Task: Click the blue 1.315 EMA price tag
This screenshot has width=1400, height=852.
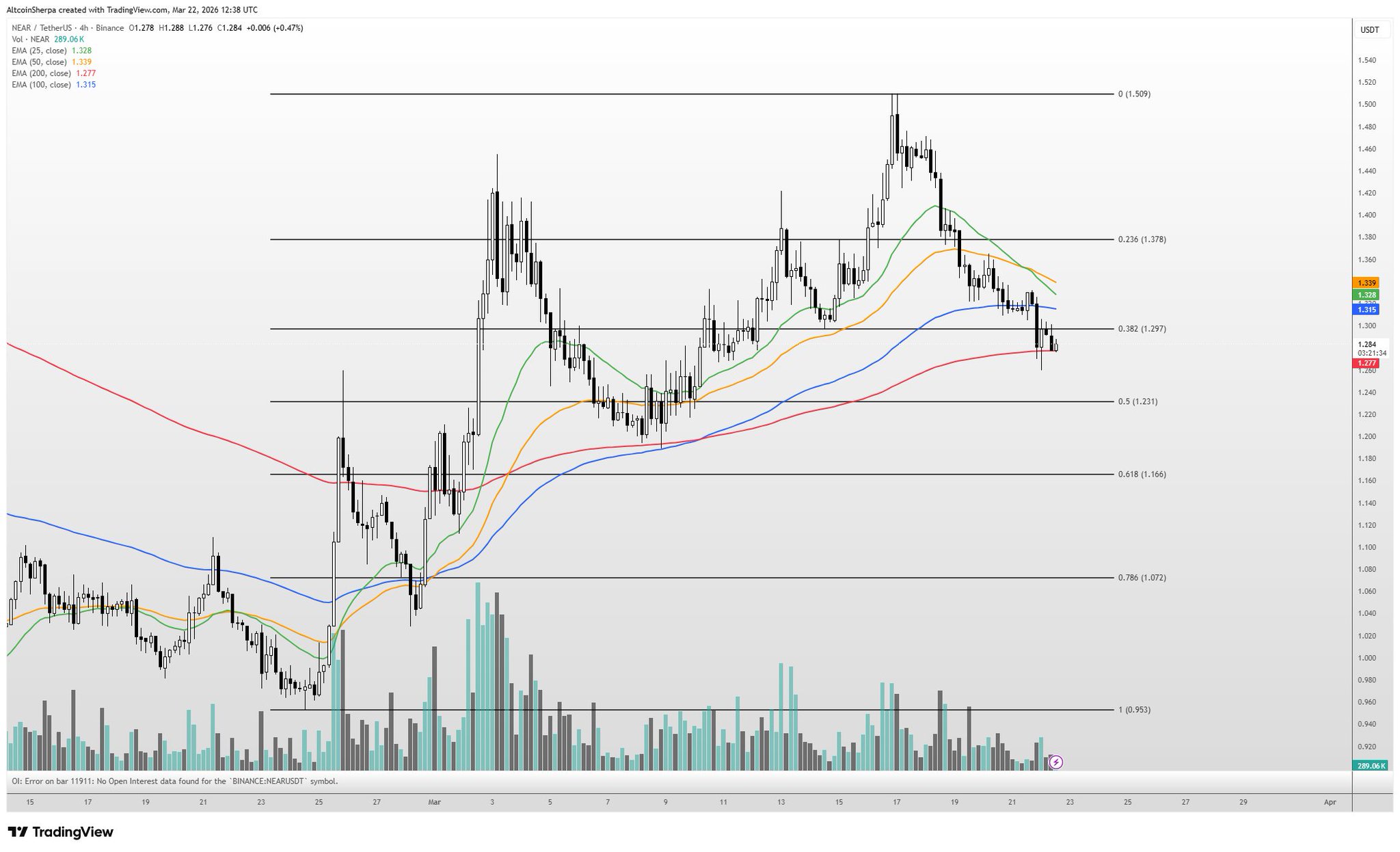Action: coord(1367,310)
